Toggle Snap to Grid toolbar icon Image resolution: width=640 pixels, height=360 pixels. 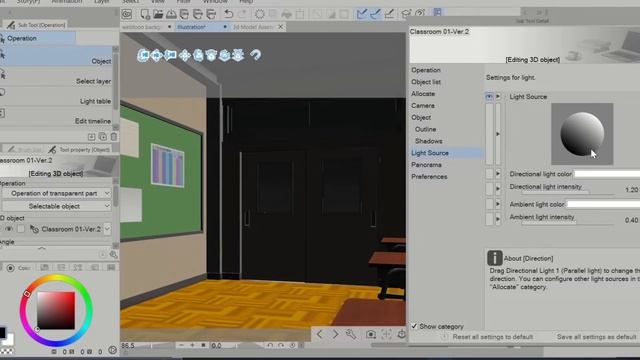click(389, 14)
